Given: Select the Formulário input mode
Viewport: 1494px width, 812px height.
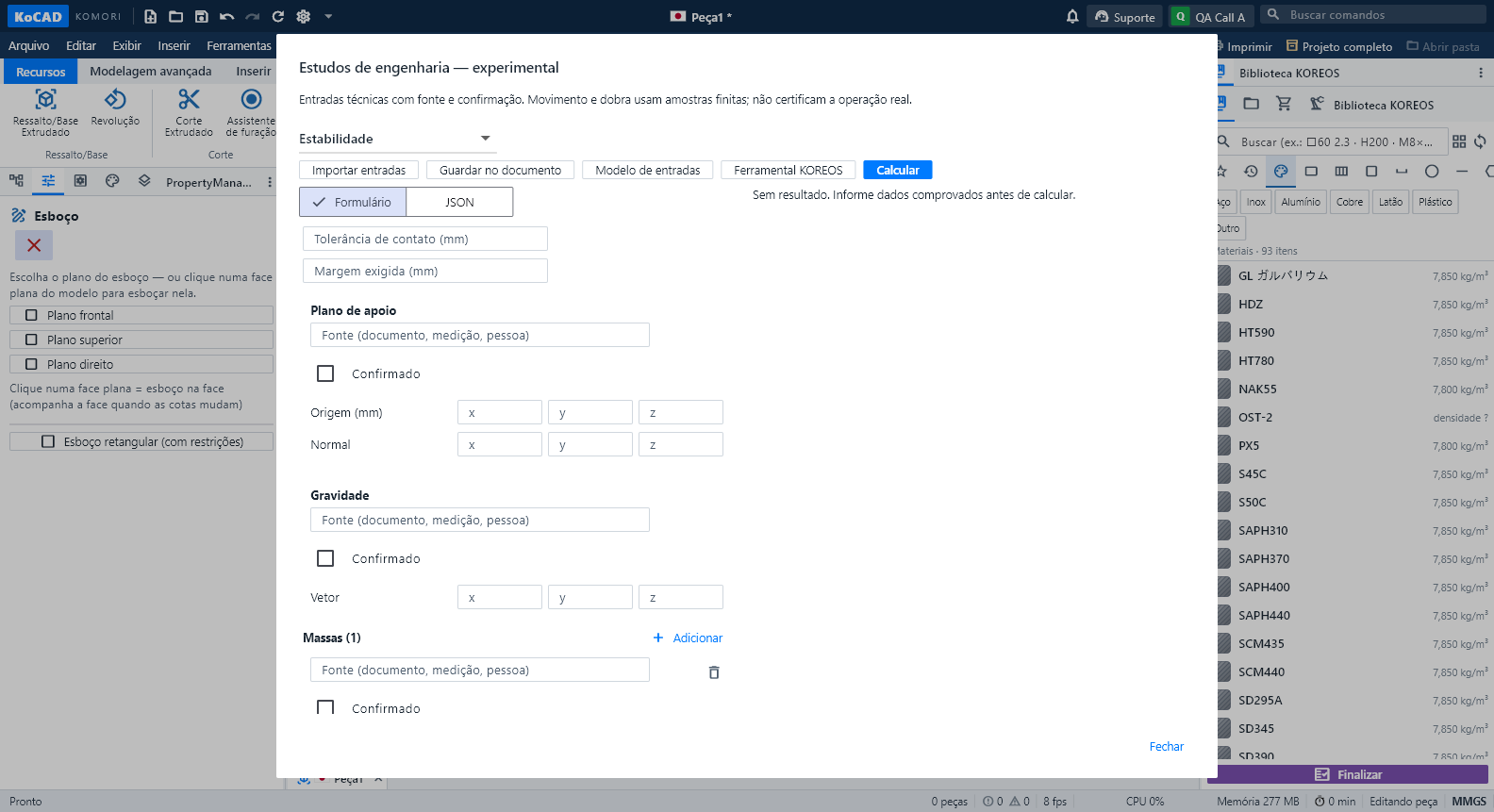Looking at the screenshot, I should pos(353,202).
